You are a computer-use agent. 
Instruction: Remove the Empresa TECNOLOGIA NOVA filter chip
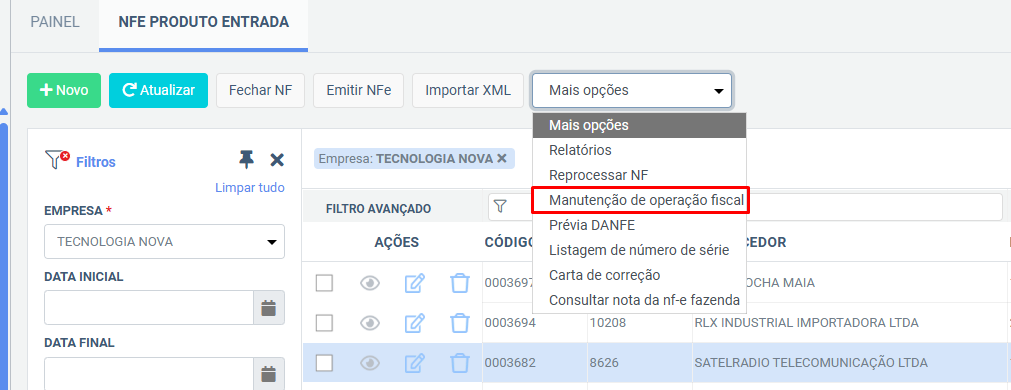502,159
